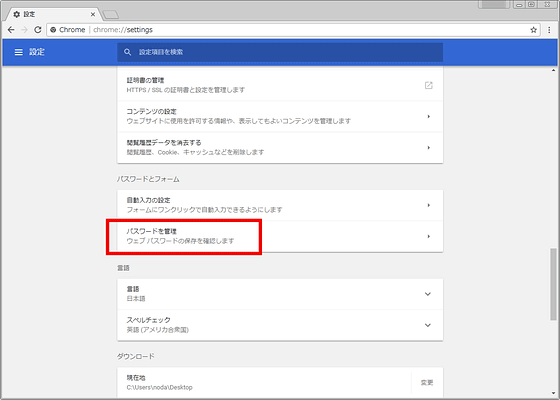
Task: Click the 設定項目を検索 search field
Action: tap(280, 52)
